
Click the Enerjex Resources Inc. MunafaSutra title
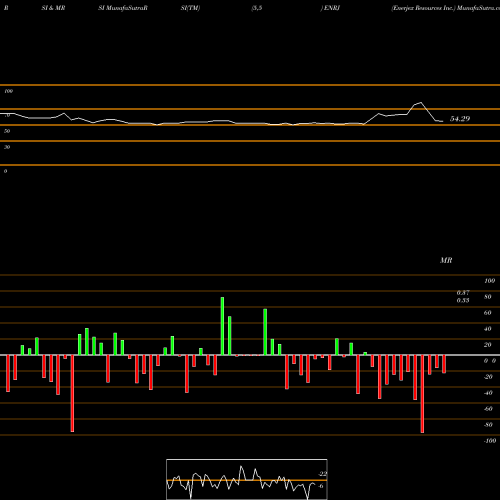point(446,8)
